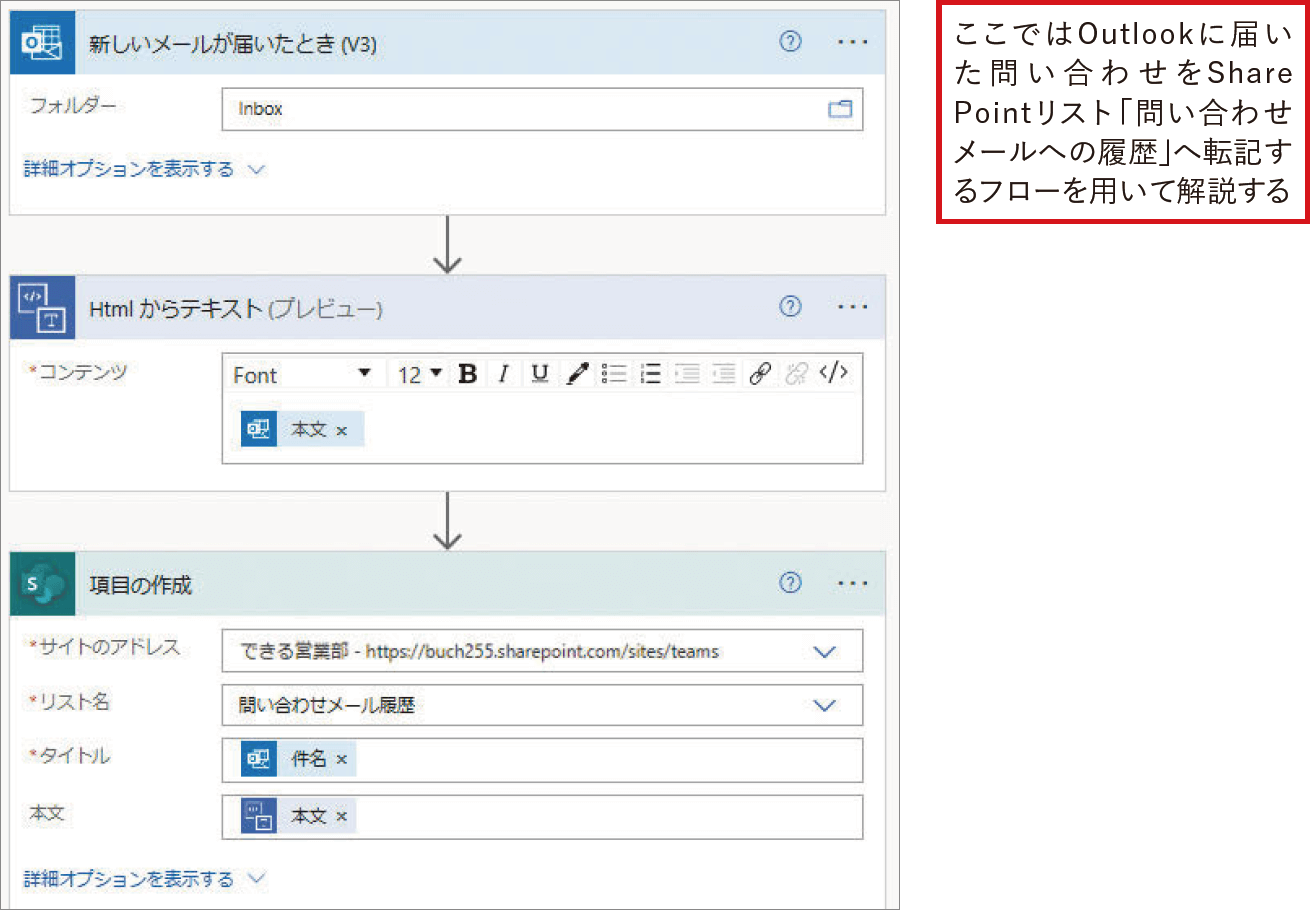Click the Inbox folder input field
Screen dimensions: 1315x910
coord(542,109)
